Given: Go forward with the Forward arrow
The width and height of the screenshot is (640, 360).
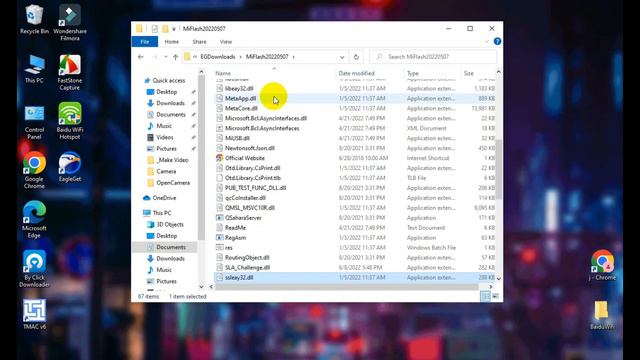Looking at the screenshot, I should 155,57.
